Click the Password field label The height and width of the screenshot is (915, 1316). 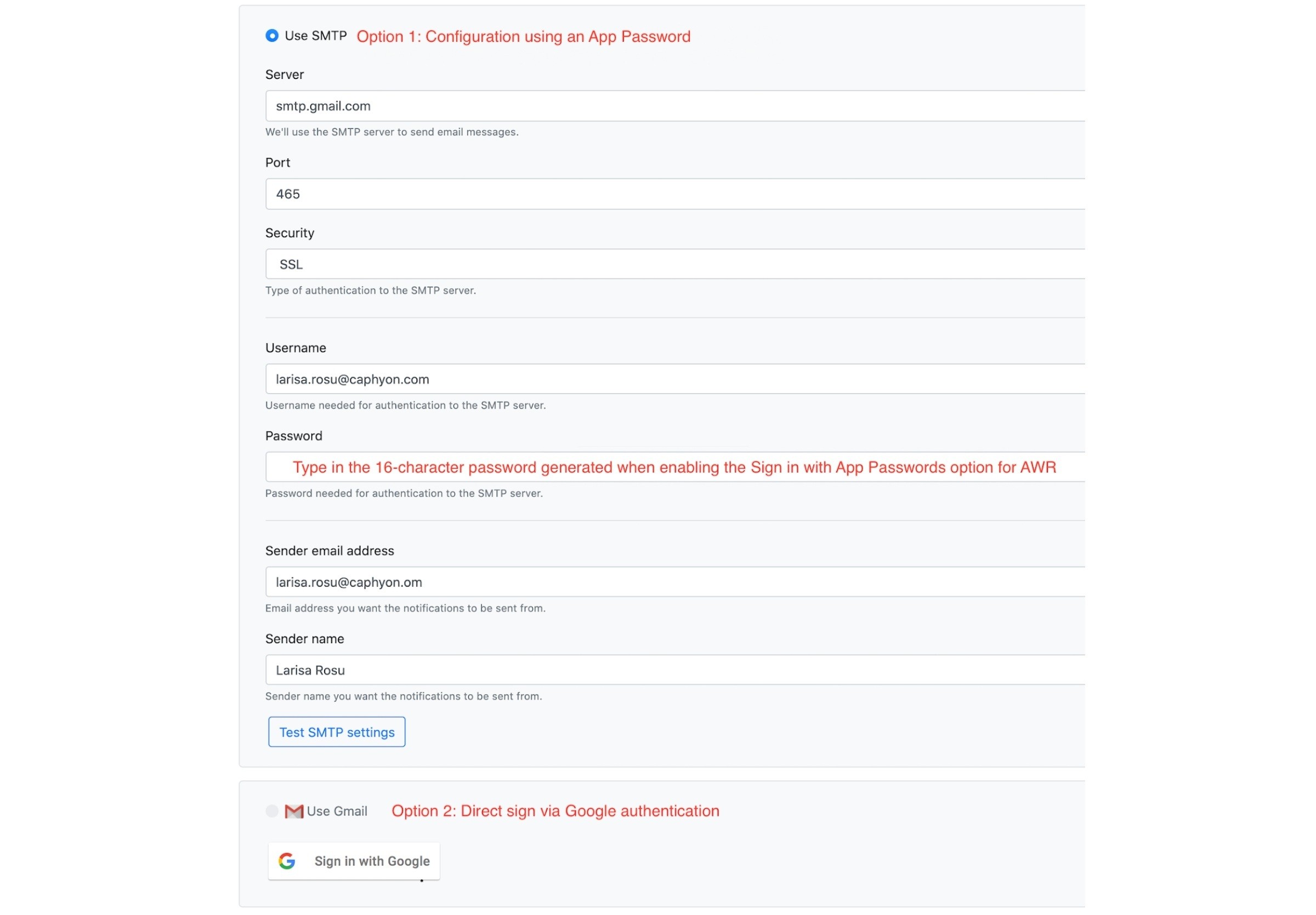(x=293, y=435)
